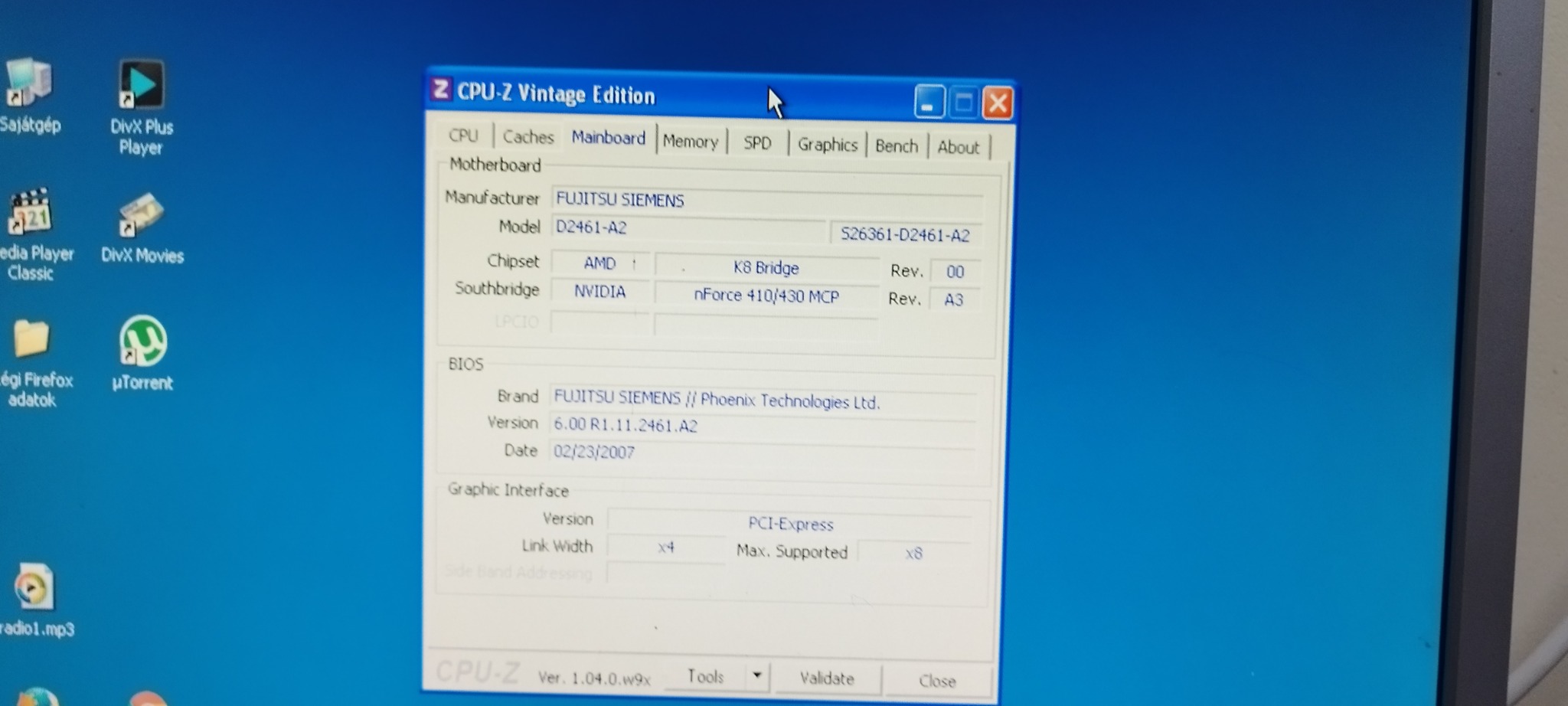1568x706 pixels.
Task: Click the PCI-Express version value
Action: [790, 525]
